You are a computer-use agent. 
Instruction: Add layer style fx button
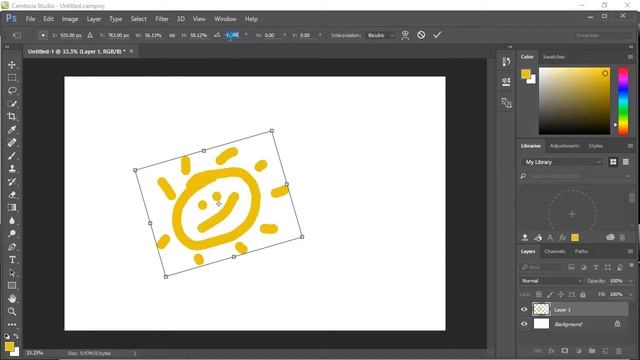pos(551,351)
